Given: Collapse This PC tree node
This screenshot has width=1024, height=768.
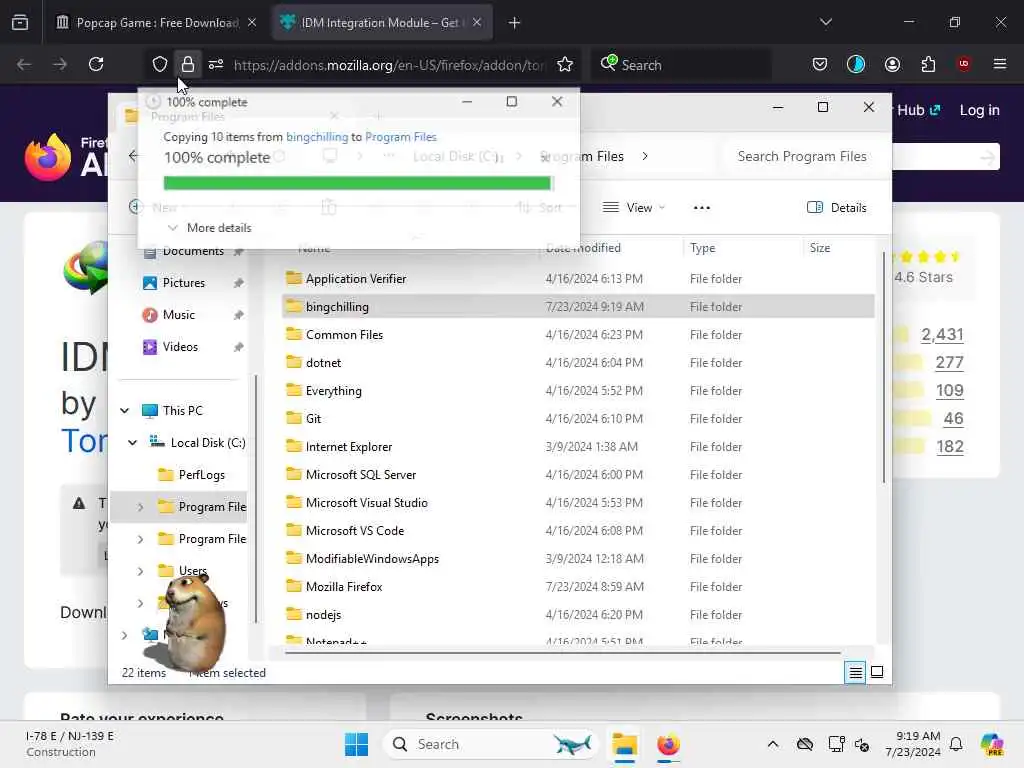Looking at the screenshot, I should (x=124, y=411).
